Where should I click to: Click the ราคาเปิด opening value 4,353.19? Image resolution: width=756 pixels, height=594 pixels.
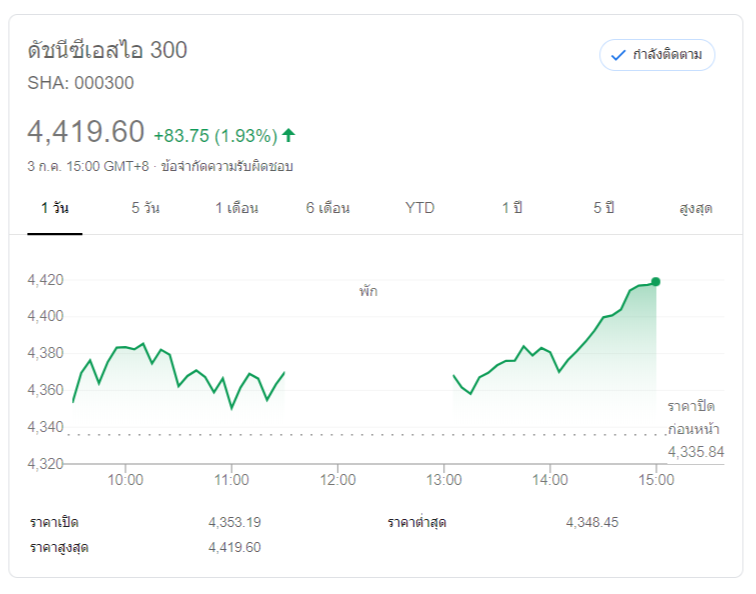234,522
